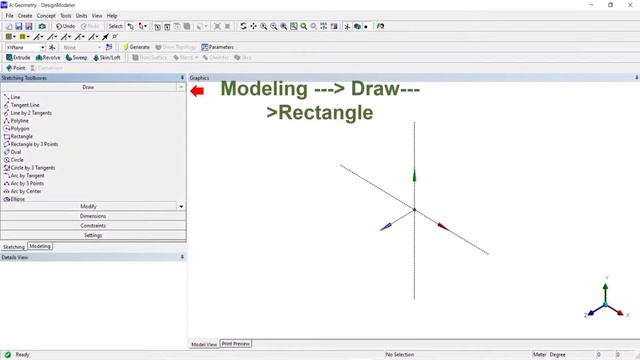
Task: Open the Create menu
Action: [25, 16]
